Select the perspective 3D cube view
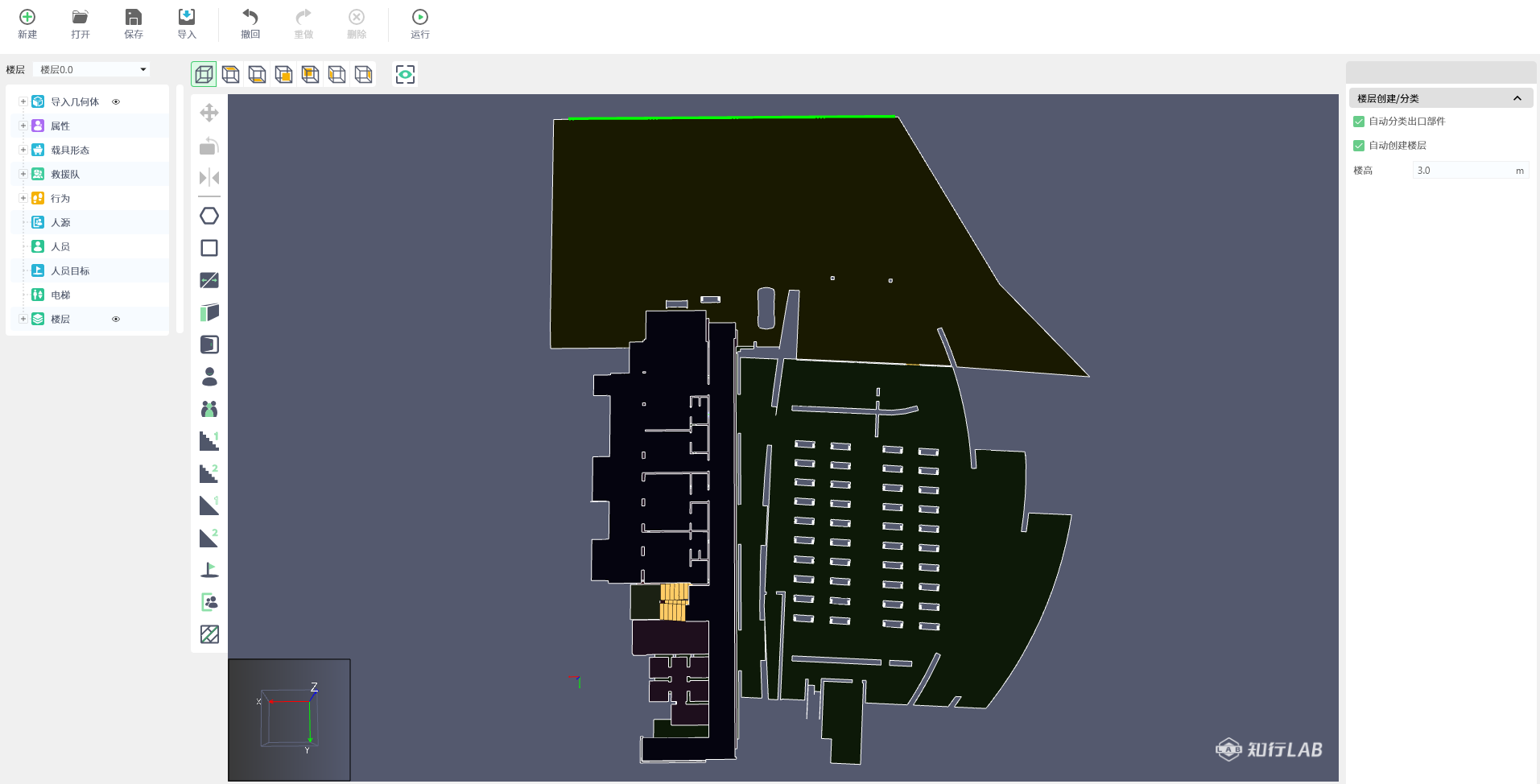 coord(204,74)
